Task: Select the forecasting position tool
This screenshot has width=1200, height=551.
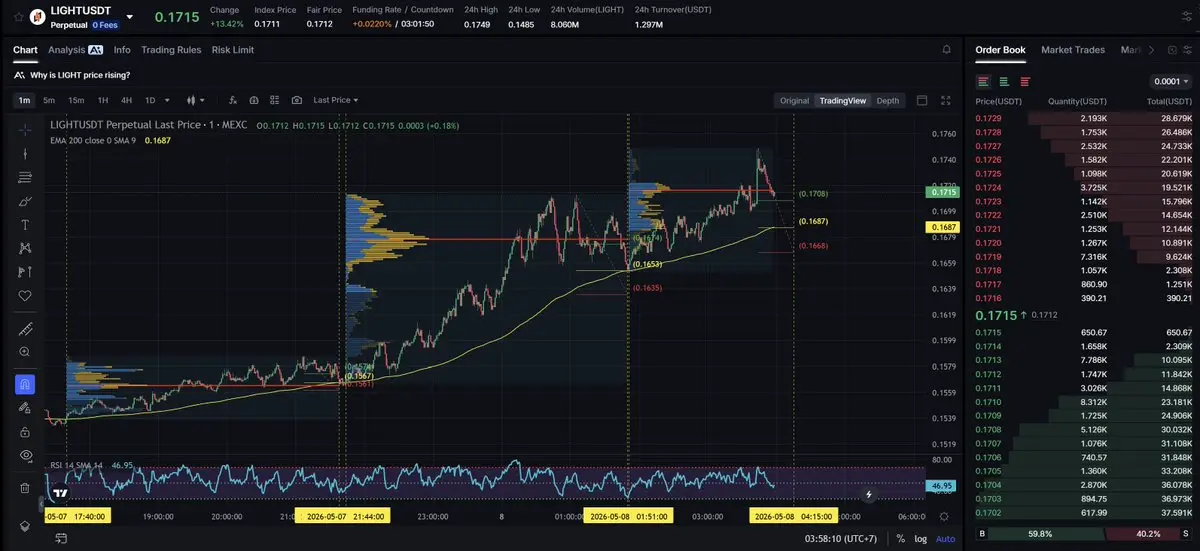Action: 25,272
